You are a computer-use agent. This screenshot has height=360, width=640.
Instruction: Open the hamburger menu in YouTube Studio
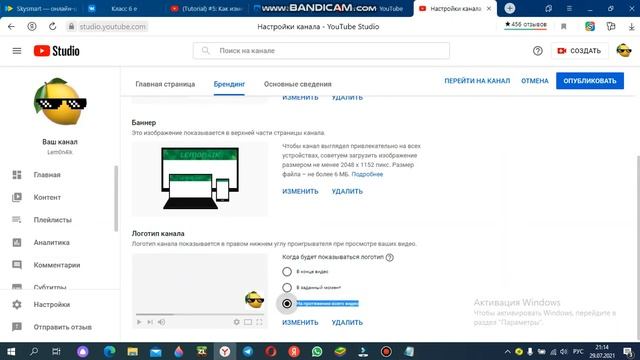tap(17, 51)
